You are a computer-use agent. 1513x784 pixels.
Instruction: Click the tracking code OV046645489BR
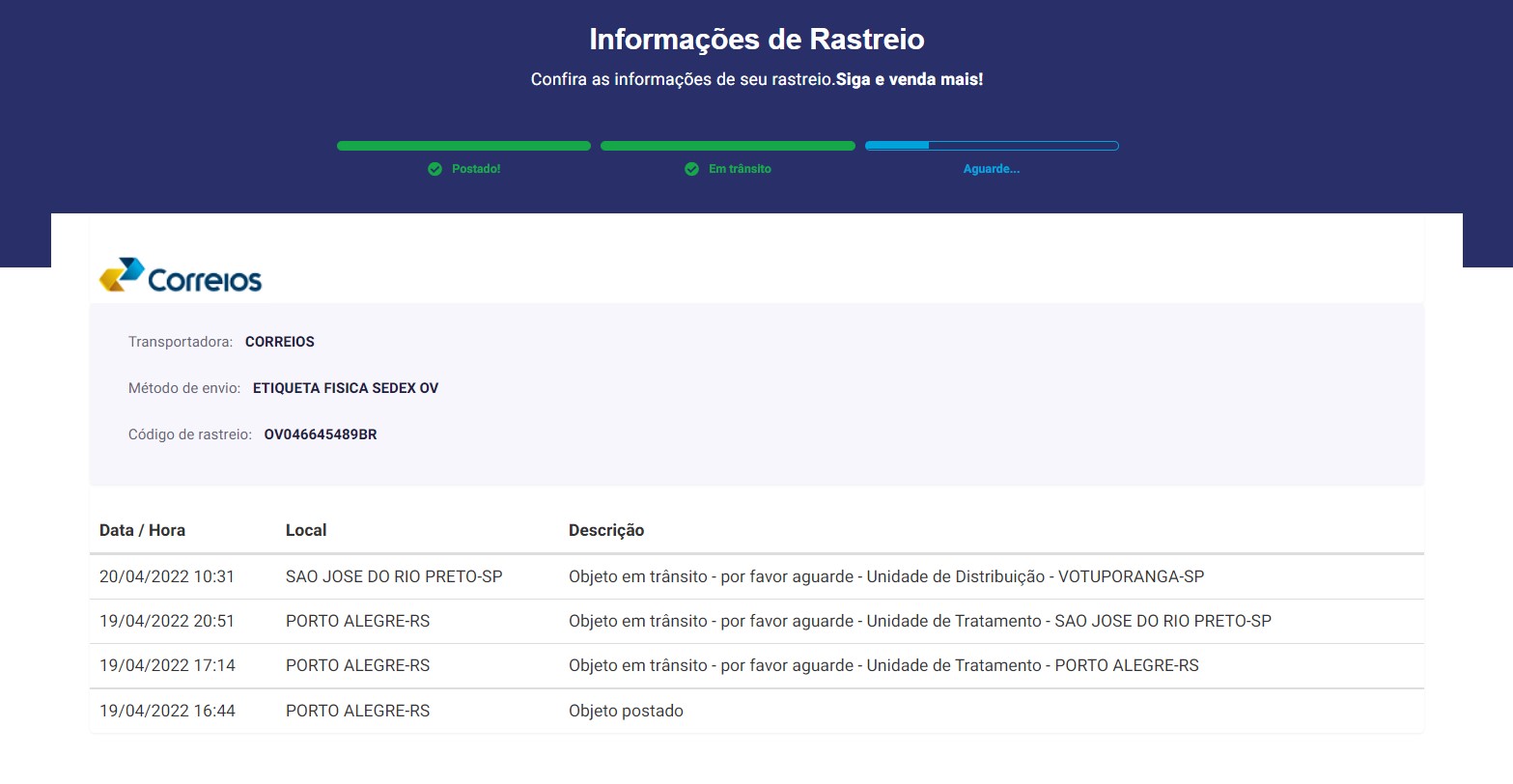click(321, 434)
